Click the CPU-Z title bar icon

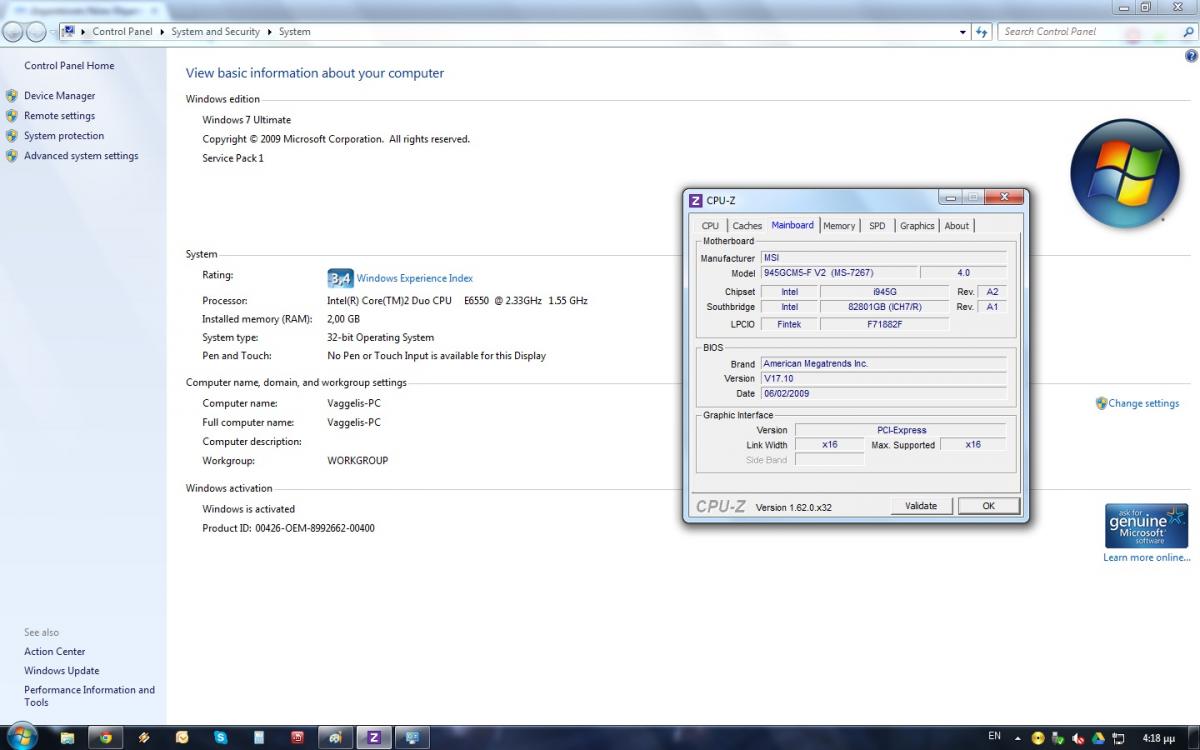[696, 201]
